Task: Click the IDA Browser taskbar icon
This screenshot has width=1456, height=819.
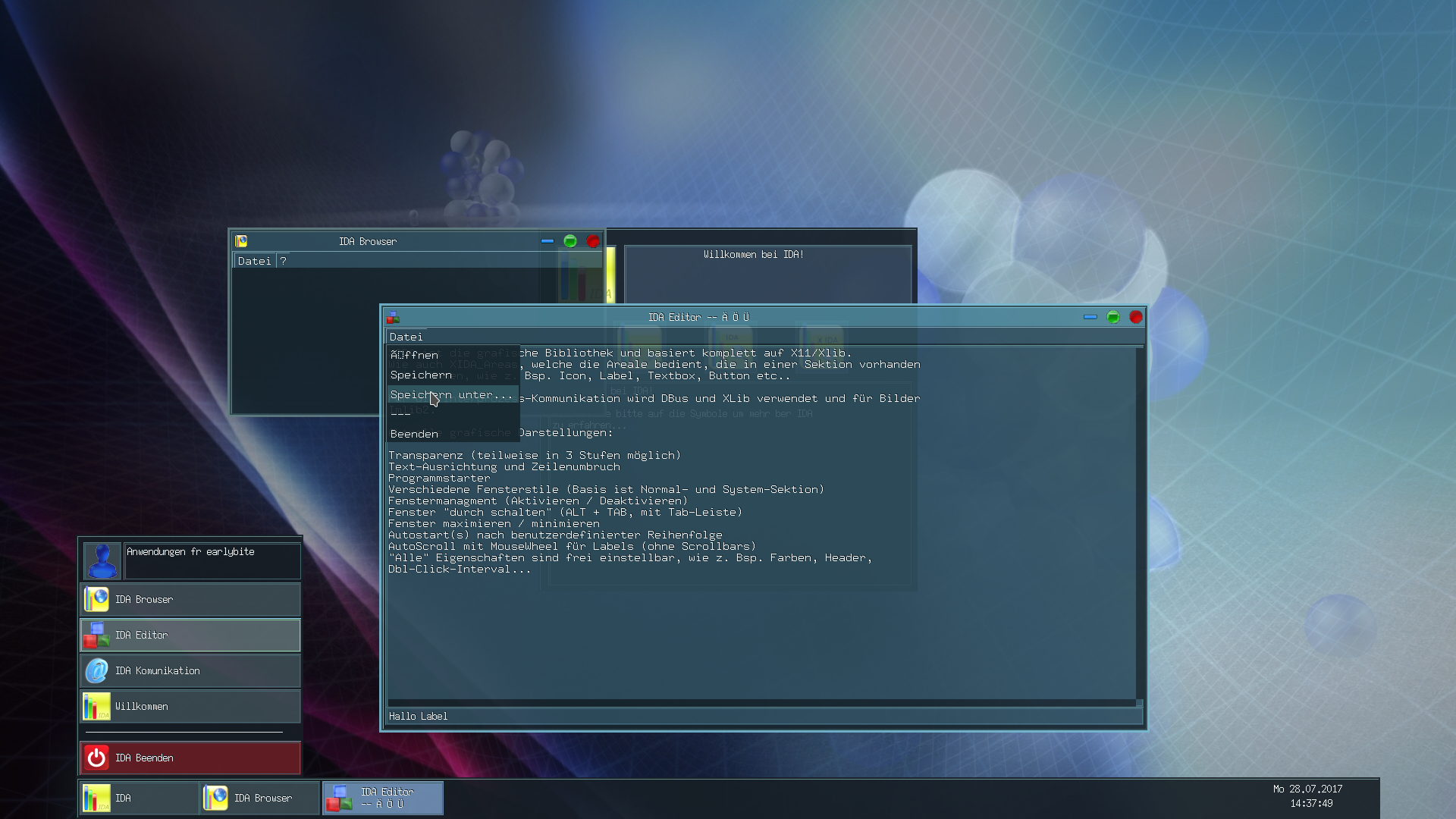Action: tap(216, 798)
